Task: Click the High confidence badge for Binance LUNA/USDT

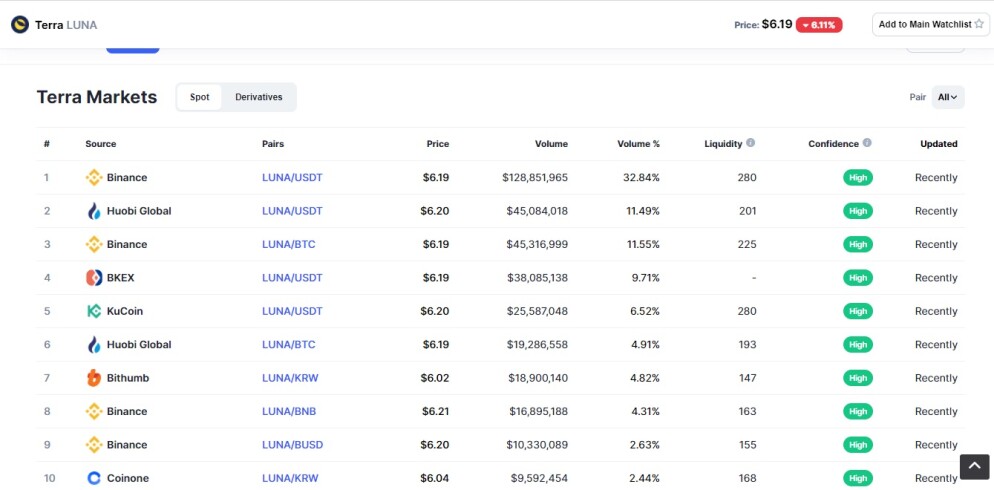Action: click(858, 177)
